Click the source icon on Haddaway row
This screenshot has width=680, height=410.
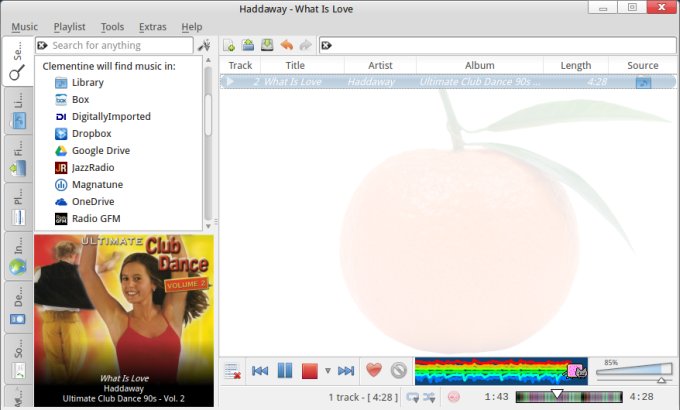pyautogui.click(x=643, y=82)
